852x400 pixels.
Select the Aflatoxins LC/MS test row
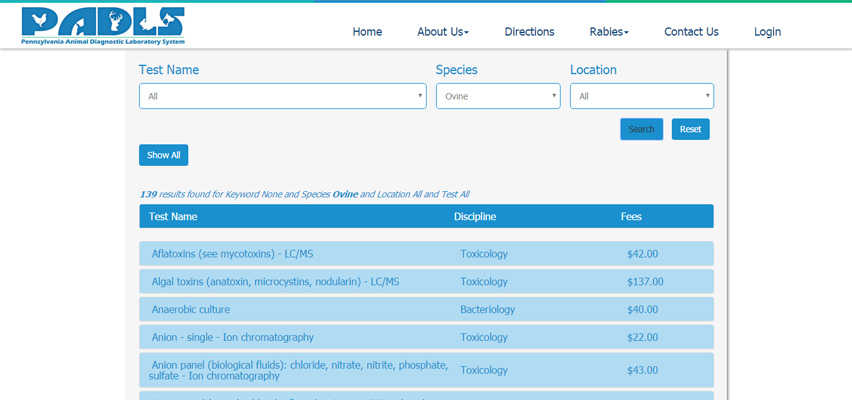232,254
